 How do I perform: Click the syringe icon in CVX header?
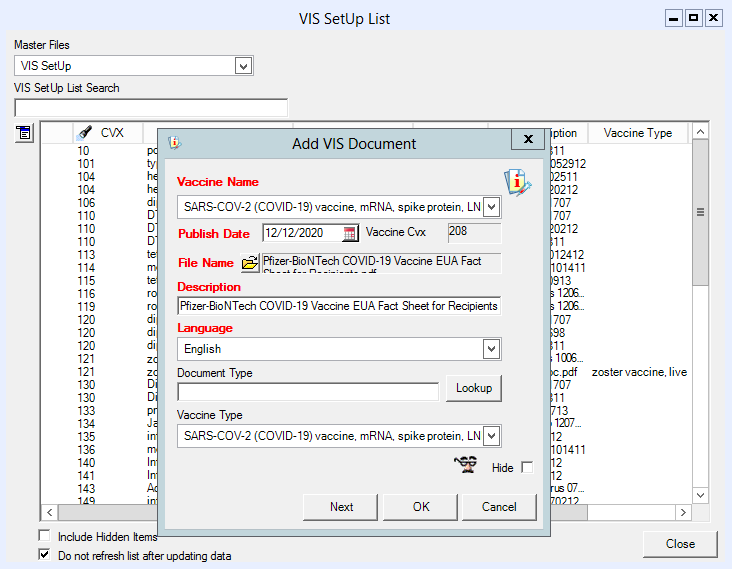[84, 133]
